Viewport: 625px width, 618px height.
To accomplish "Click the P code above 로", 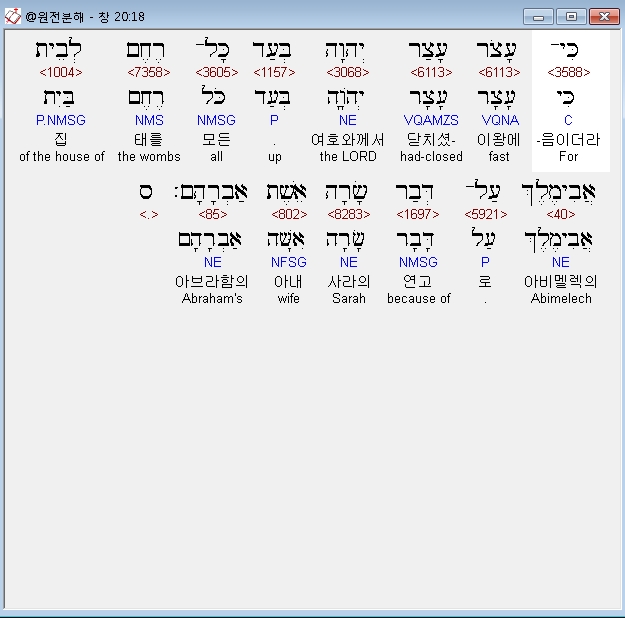I will [485, 262].
